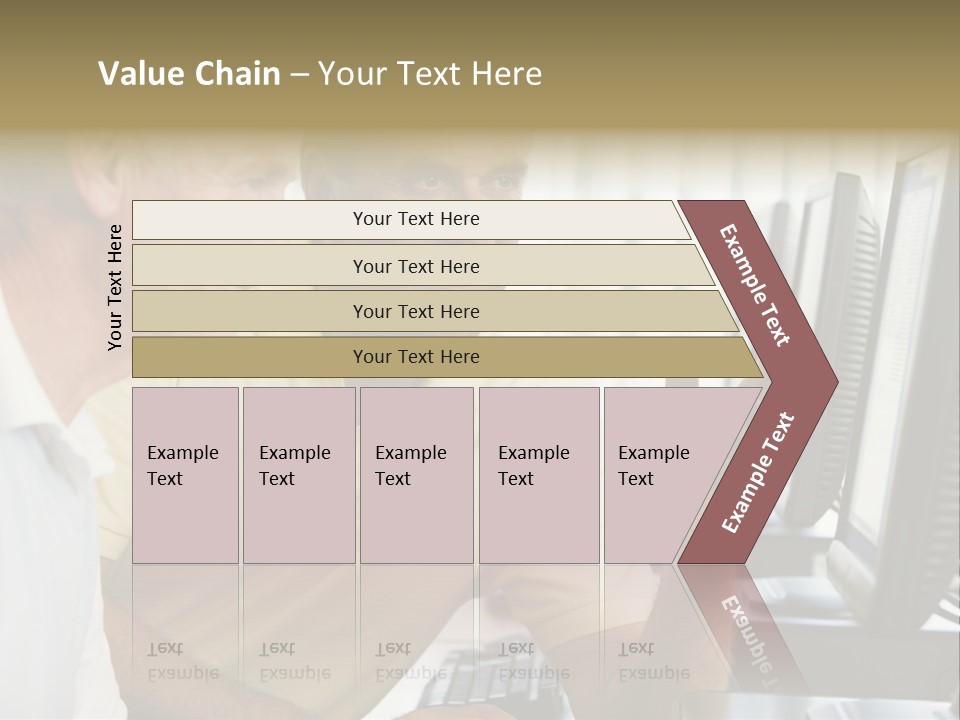Click the middle pink "Example Text" box
The width and height of the screenshot is (960, 720).
[x=417, y=475]
